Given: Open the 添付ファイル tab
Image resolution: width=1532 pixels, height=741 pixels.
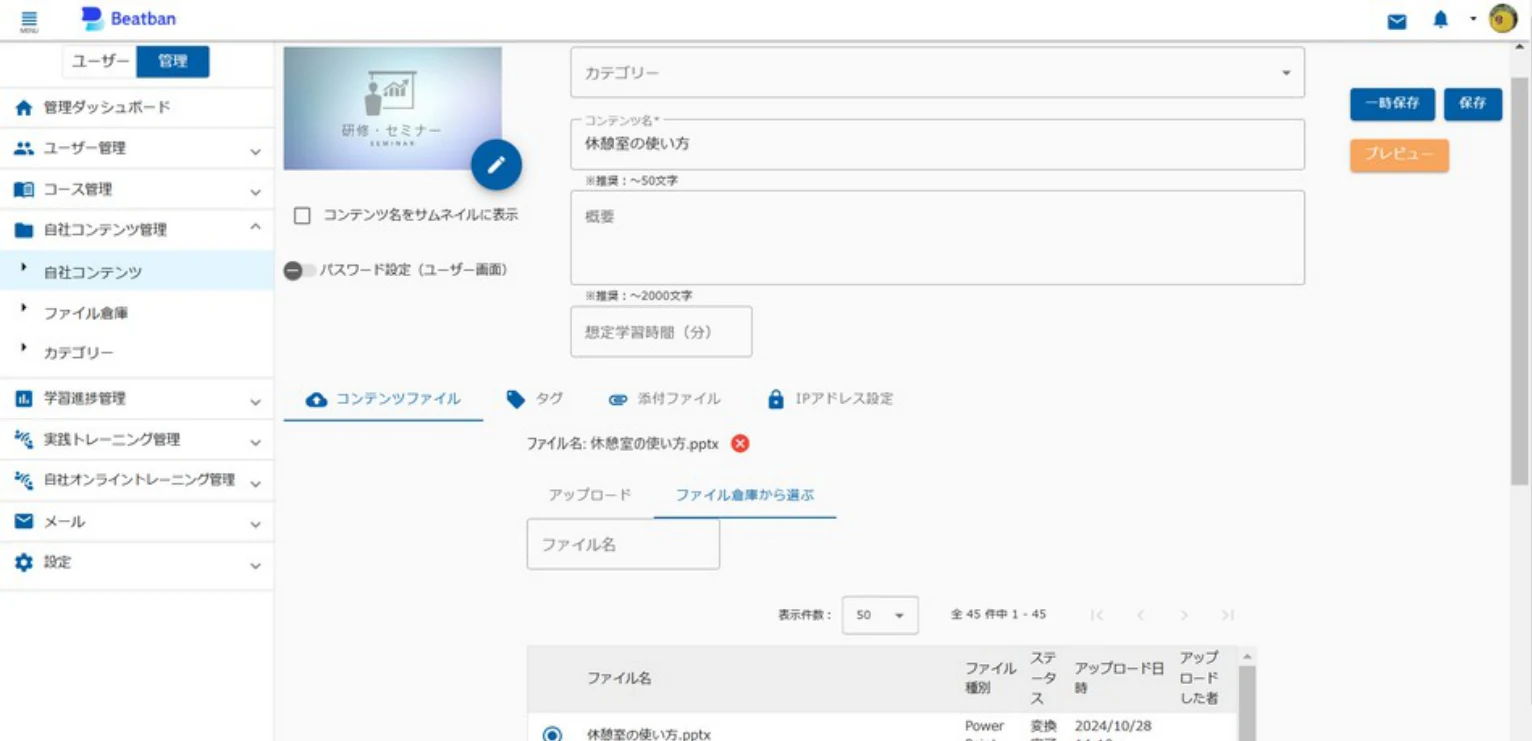Looking at the screenshot, I should click(x=664, y=399).
